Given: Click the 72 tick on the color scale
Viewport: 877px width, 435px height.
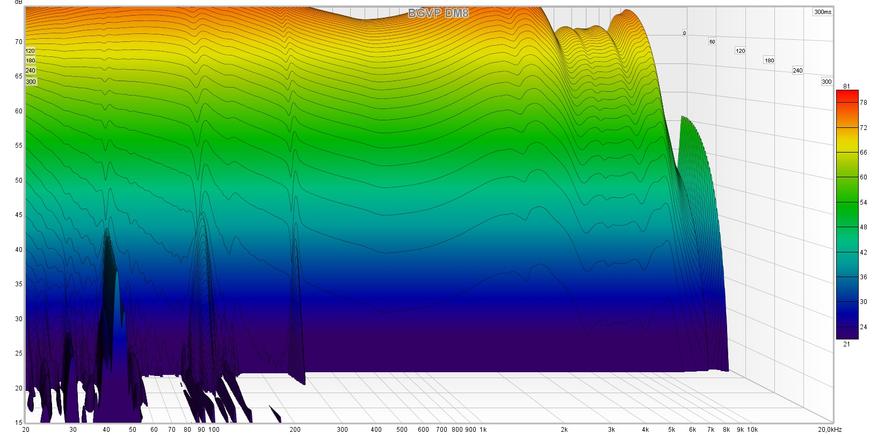Looking at the screenshot, I should [x=864, y=127].
